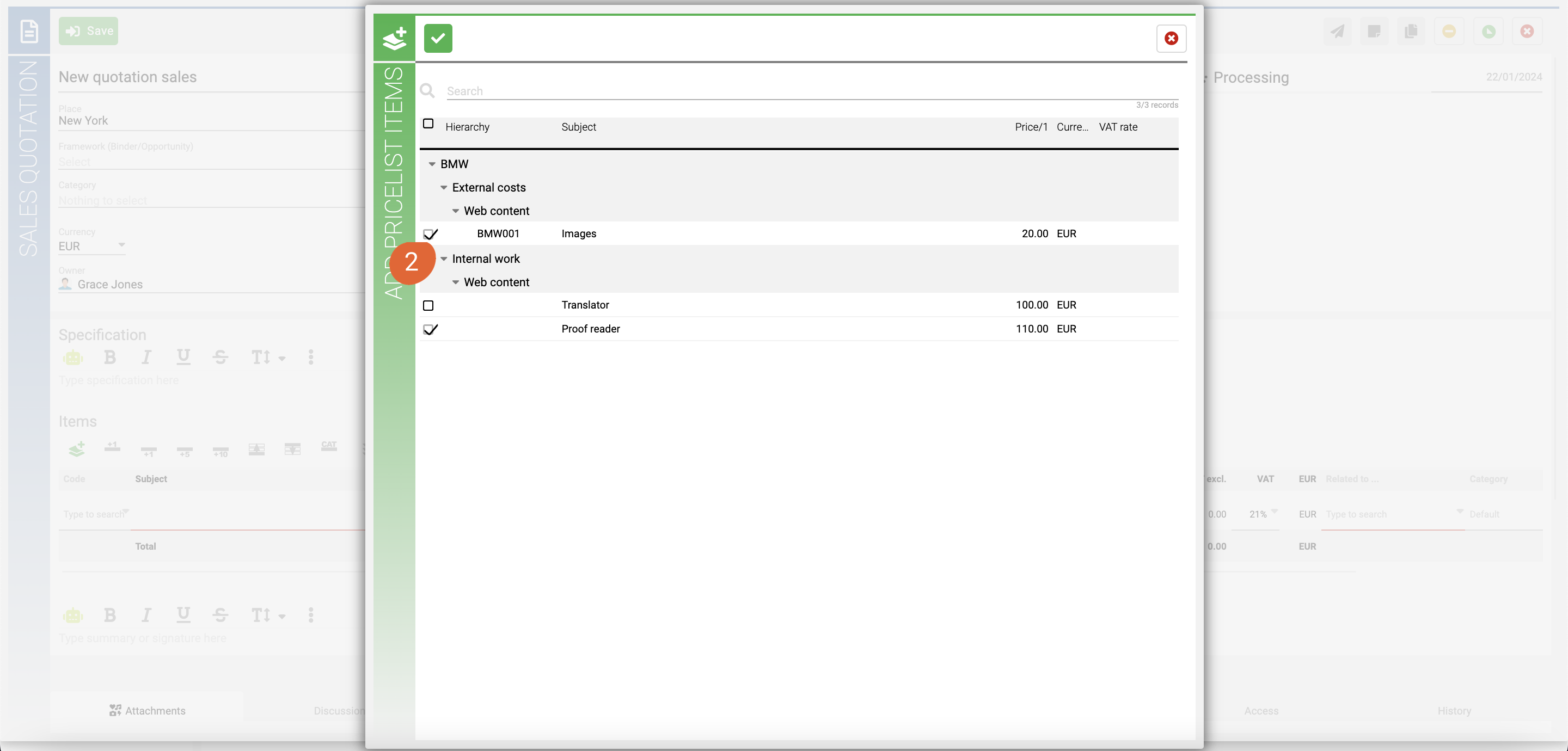Sort by the Price/1 column header

pos(1031,127)
